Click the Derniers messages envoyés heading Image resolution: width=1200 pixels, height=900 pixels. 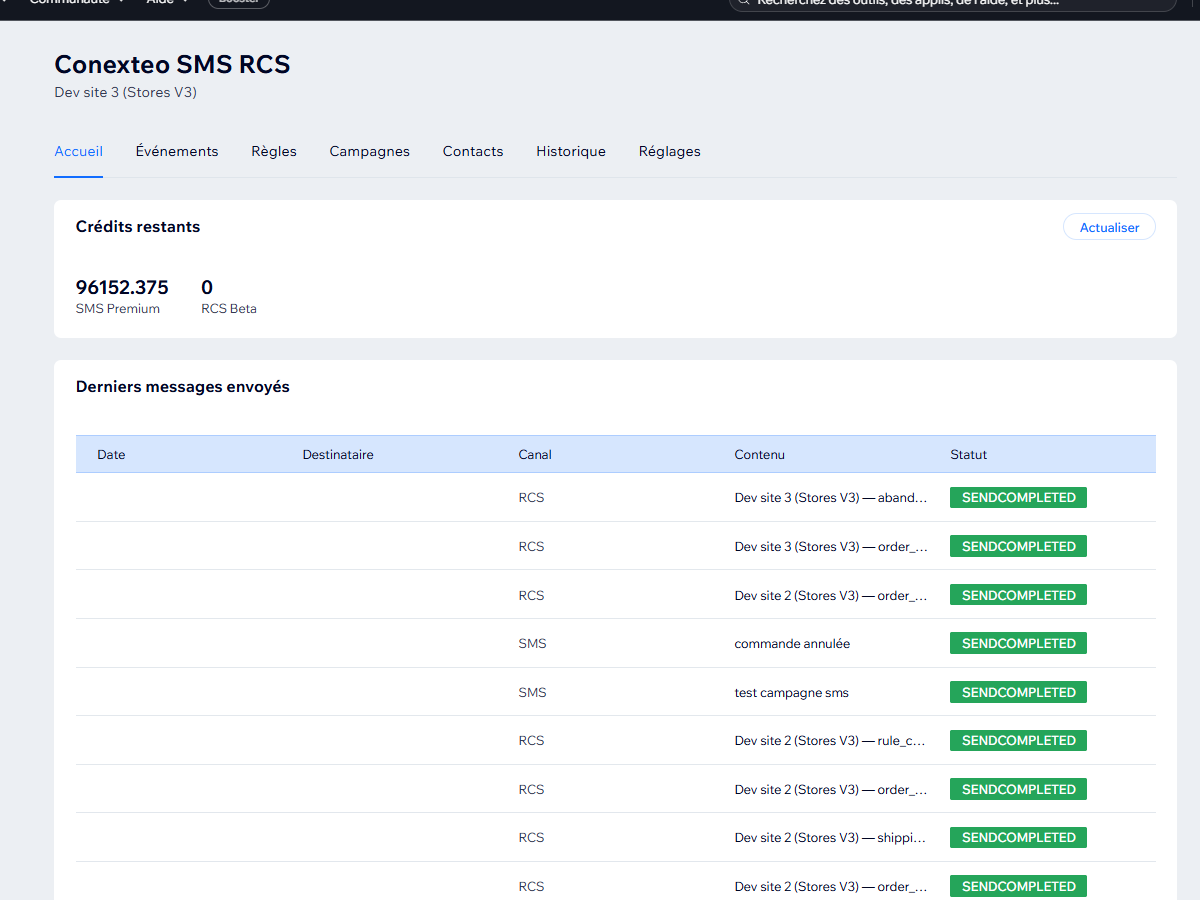click(183, 387)
